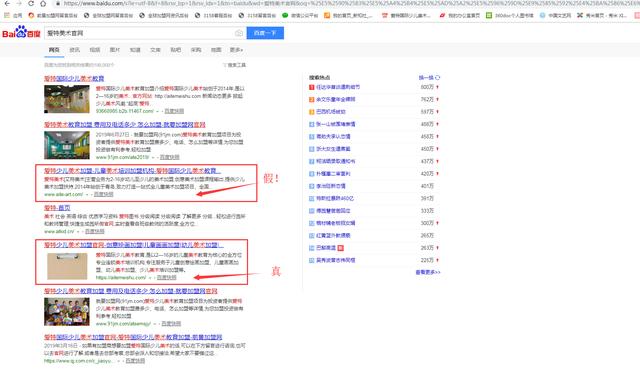Switch to the 贴吧 tab
This screenshot has width=640, height=370.
tap(176, 50)
